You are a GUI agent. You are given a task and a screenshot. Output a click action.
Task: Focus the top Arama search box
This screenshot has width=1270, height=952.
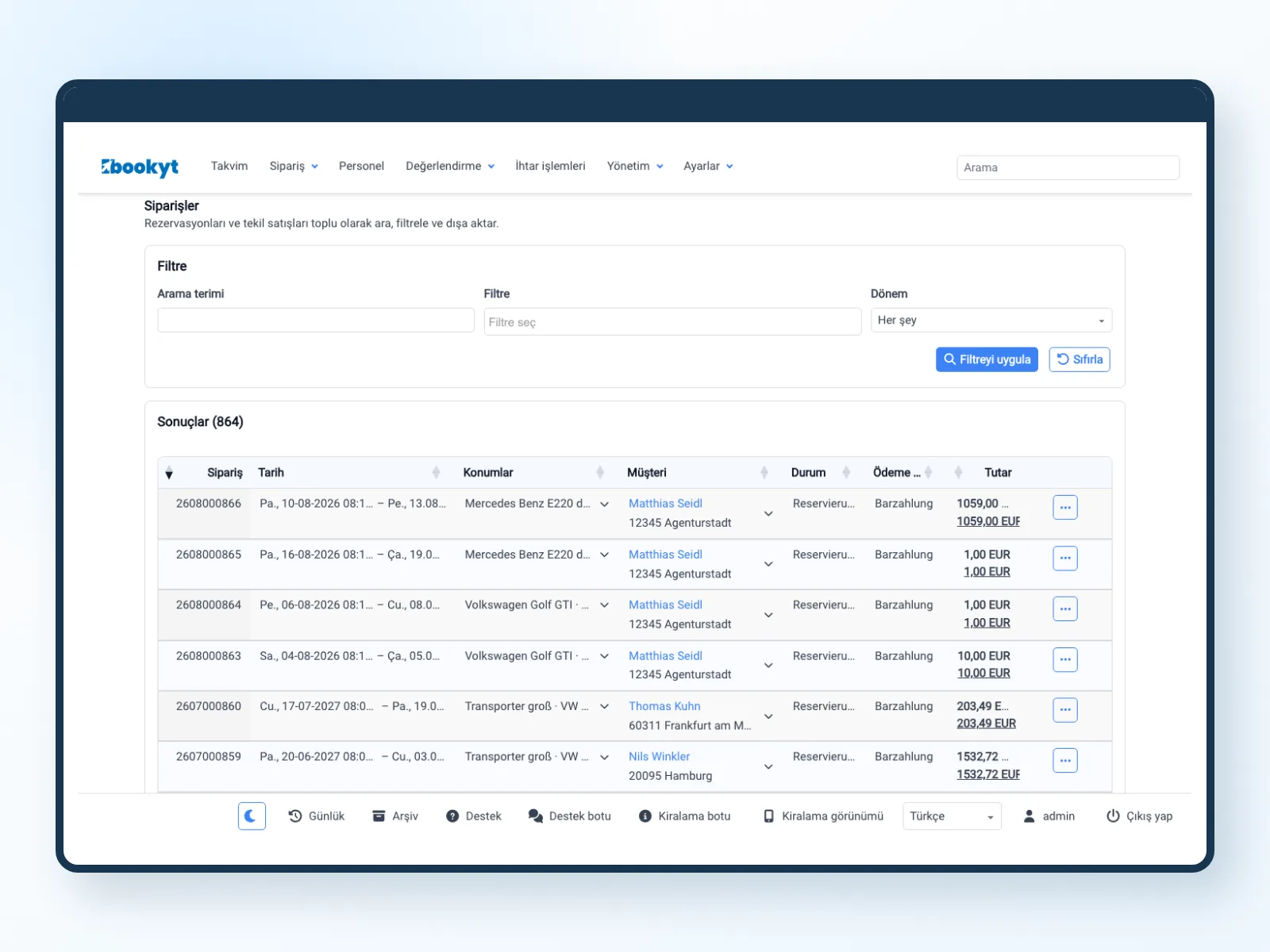(1068, 167)
